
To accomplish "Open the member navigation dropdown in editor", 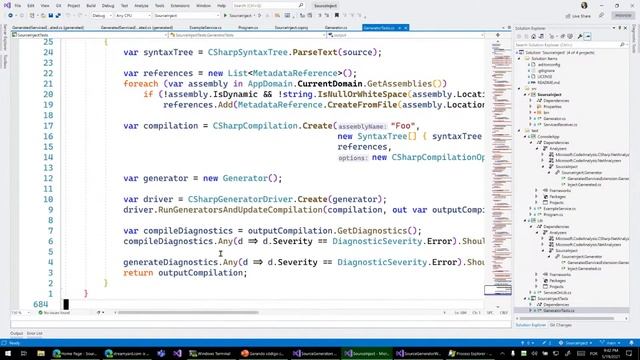I will pyautogui.click(x=406, y=36).
